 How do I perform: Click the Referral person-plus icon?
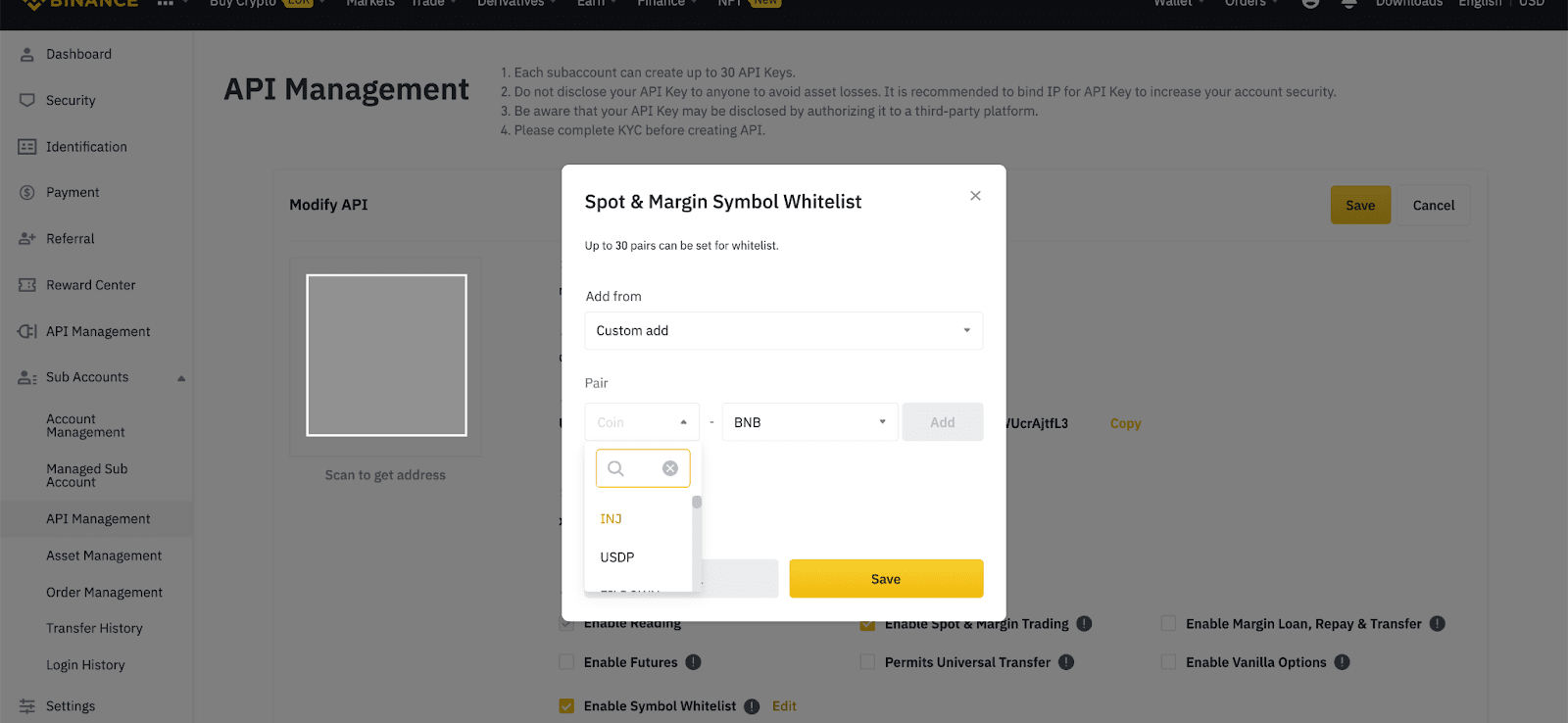coord(27,239)
